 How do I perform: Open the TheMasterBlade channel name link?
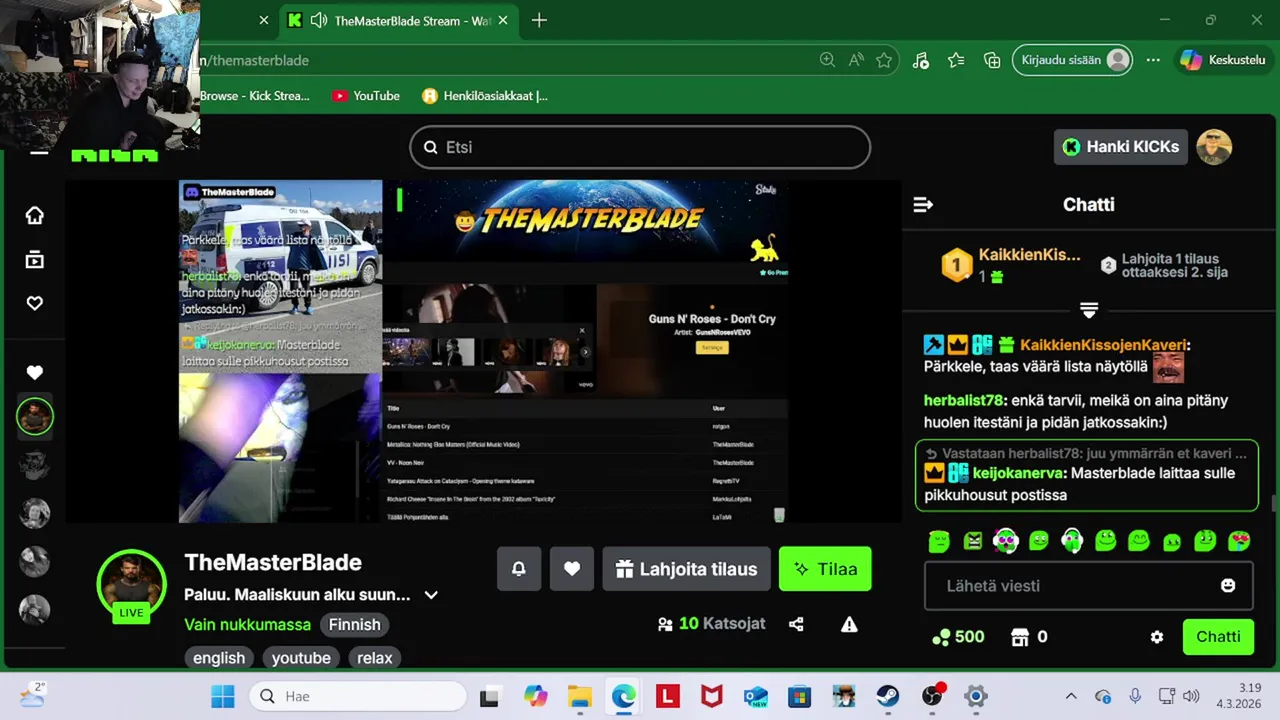(273, 562)
